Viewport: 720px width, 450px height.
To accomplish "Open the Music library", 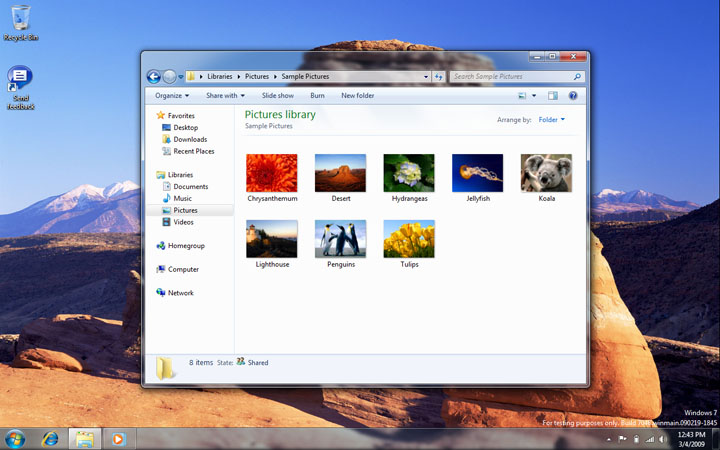I will tap(177, 198).
